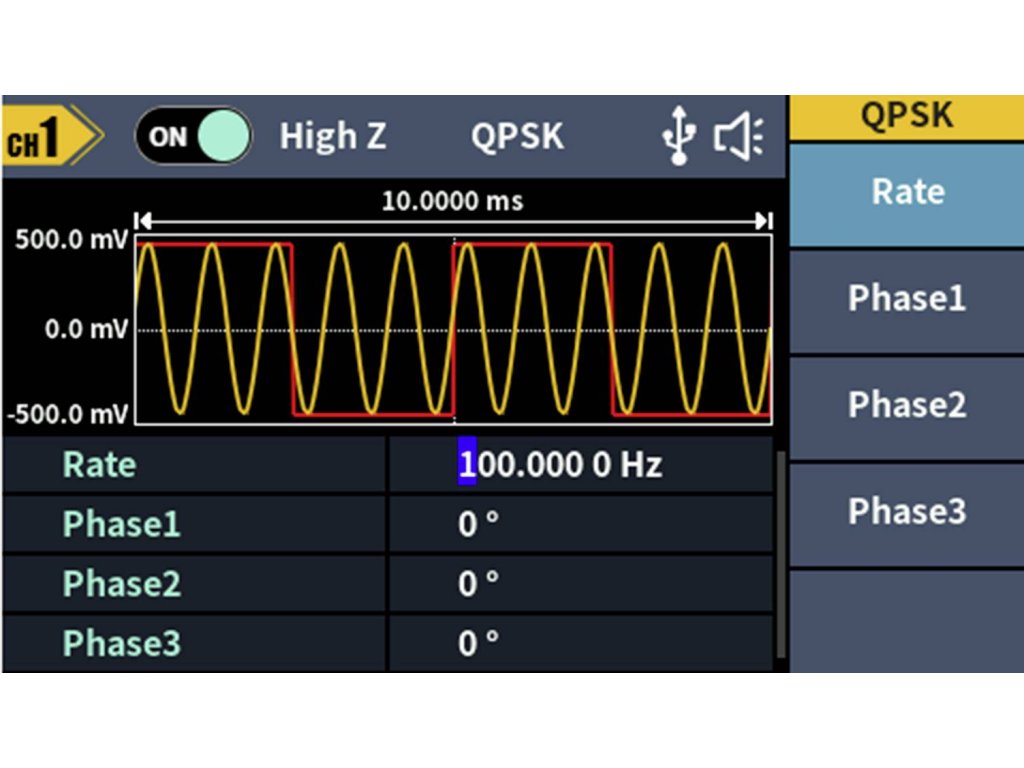Viewport: 1024px width, 768px height.
Task: Select Rate in the QPSK side menu
Action: click(x=907, y=192)
